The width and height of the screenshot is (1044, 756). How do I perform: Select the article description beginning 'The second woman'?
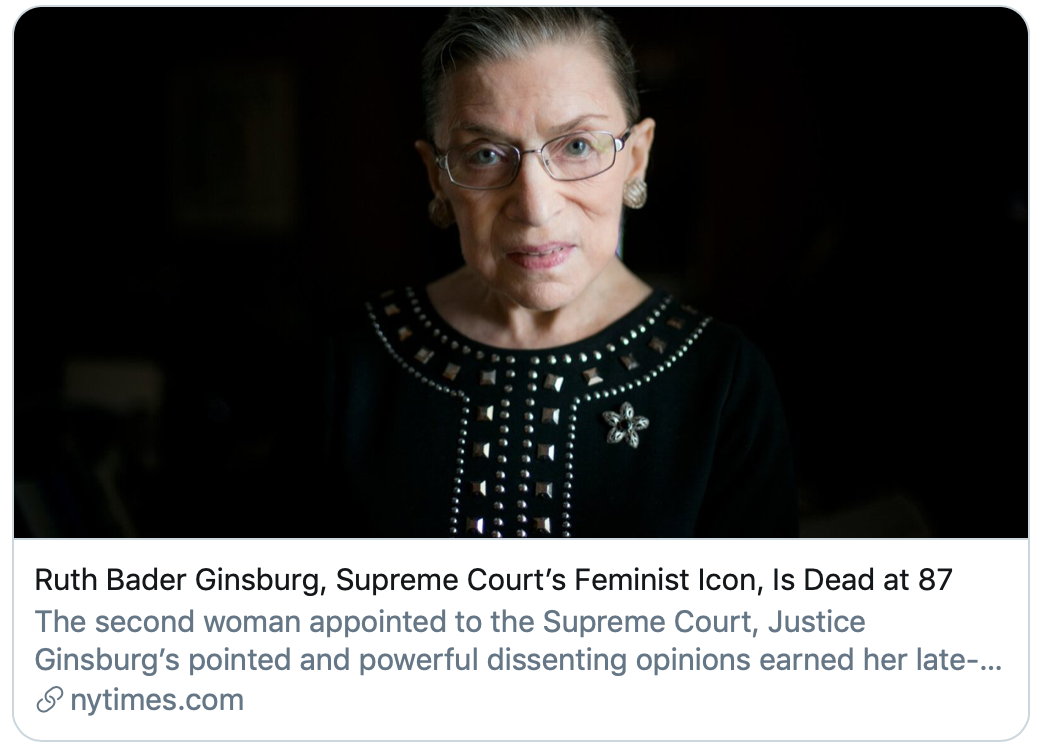click(518, 641)
